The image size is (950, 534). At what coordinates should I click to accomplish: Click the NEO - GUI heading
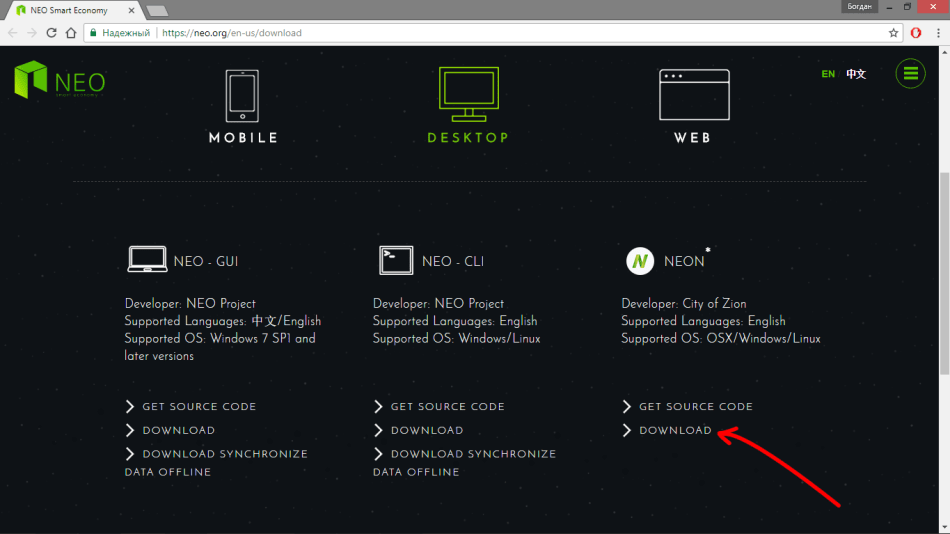click(x=206, y=261)
